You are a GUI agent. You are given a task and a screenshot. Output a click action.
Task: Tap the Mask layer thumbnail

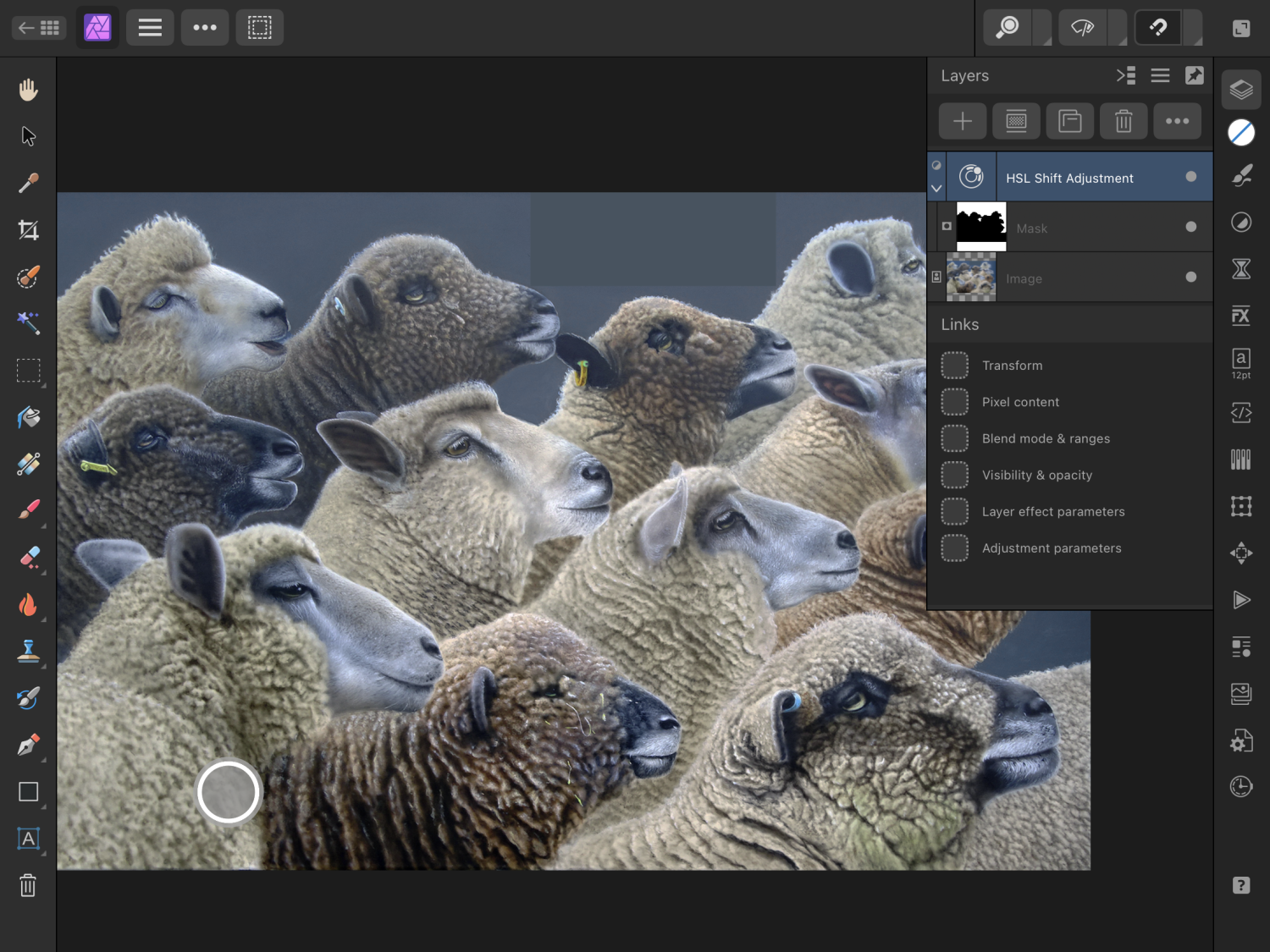[980, 226]
